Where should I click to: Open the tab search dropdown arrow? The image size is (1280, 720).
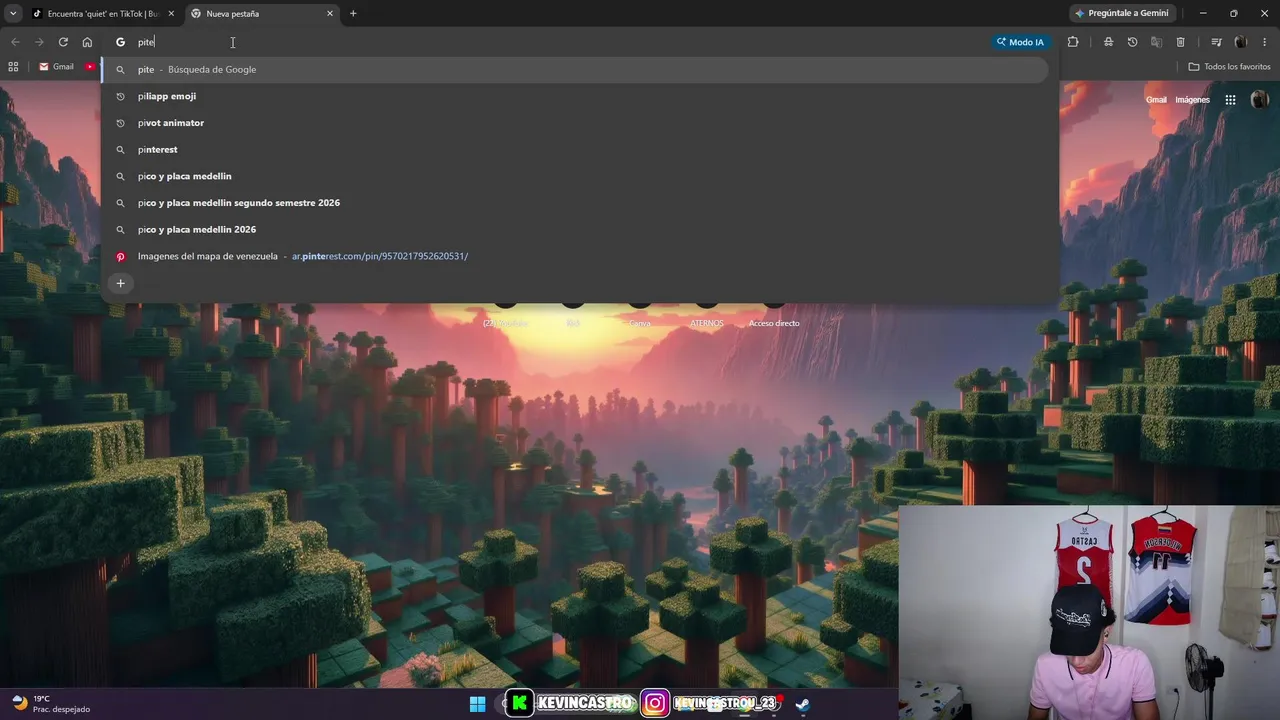[x=13, y=13]
